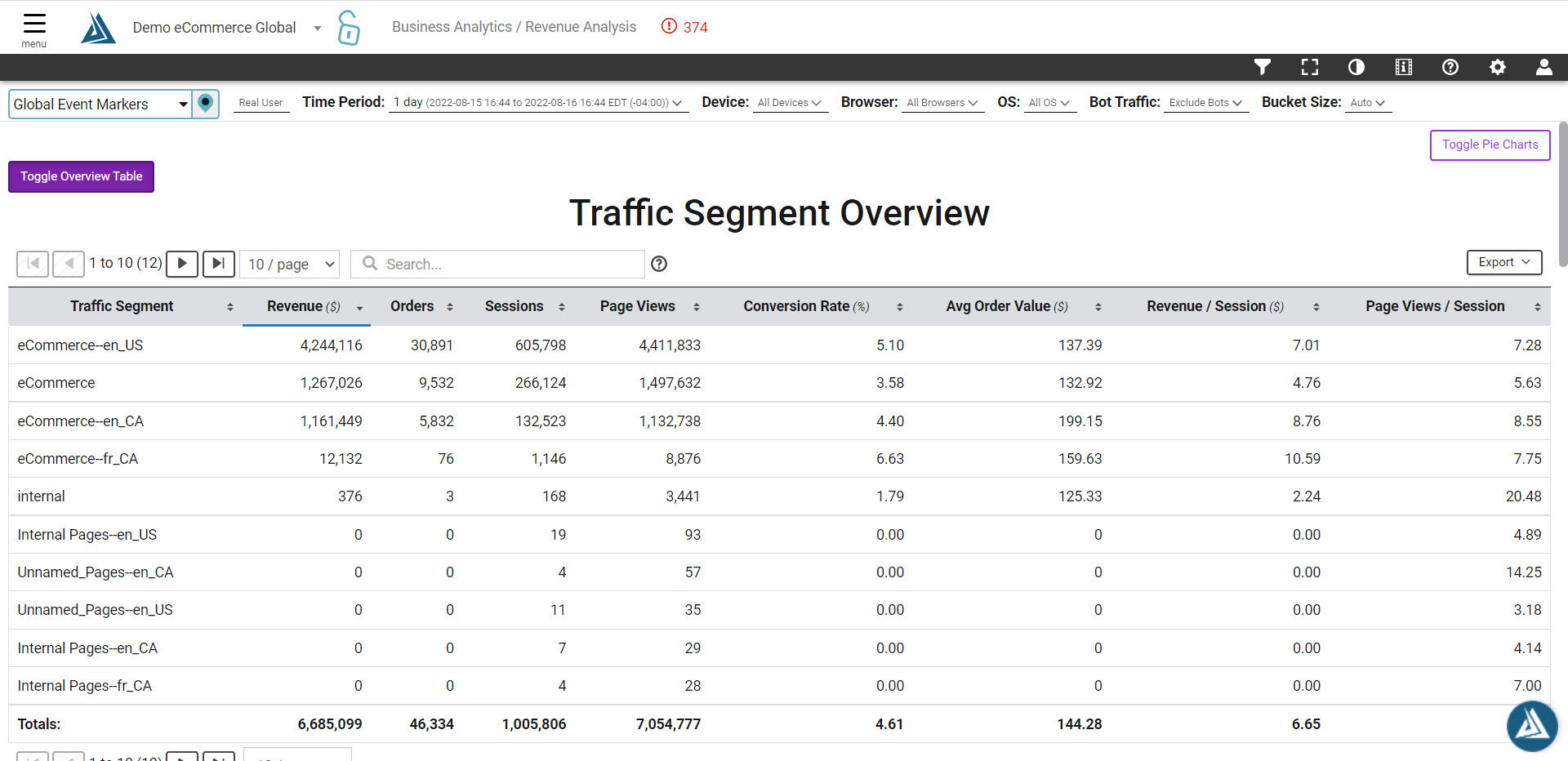This screenshot has height=761, width=1568.
Task: Expand Global Event Markers dropdown
Action: point(100,104)
